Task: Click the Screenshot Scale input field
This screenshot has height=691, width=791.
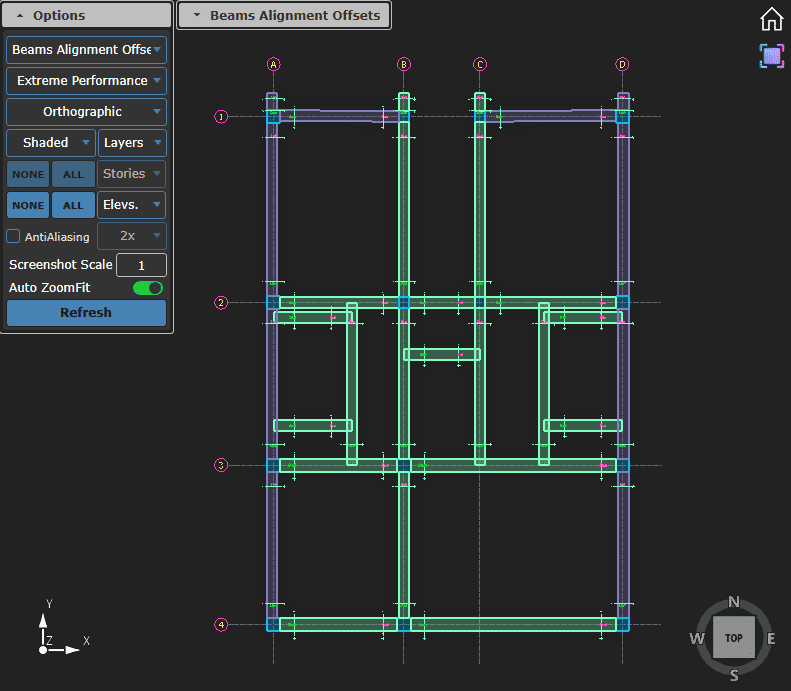Action: [141, 265]
